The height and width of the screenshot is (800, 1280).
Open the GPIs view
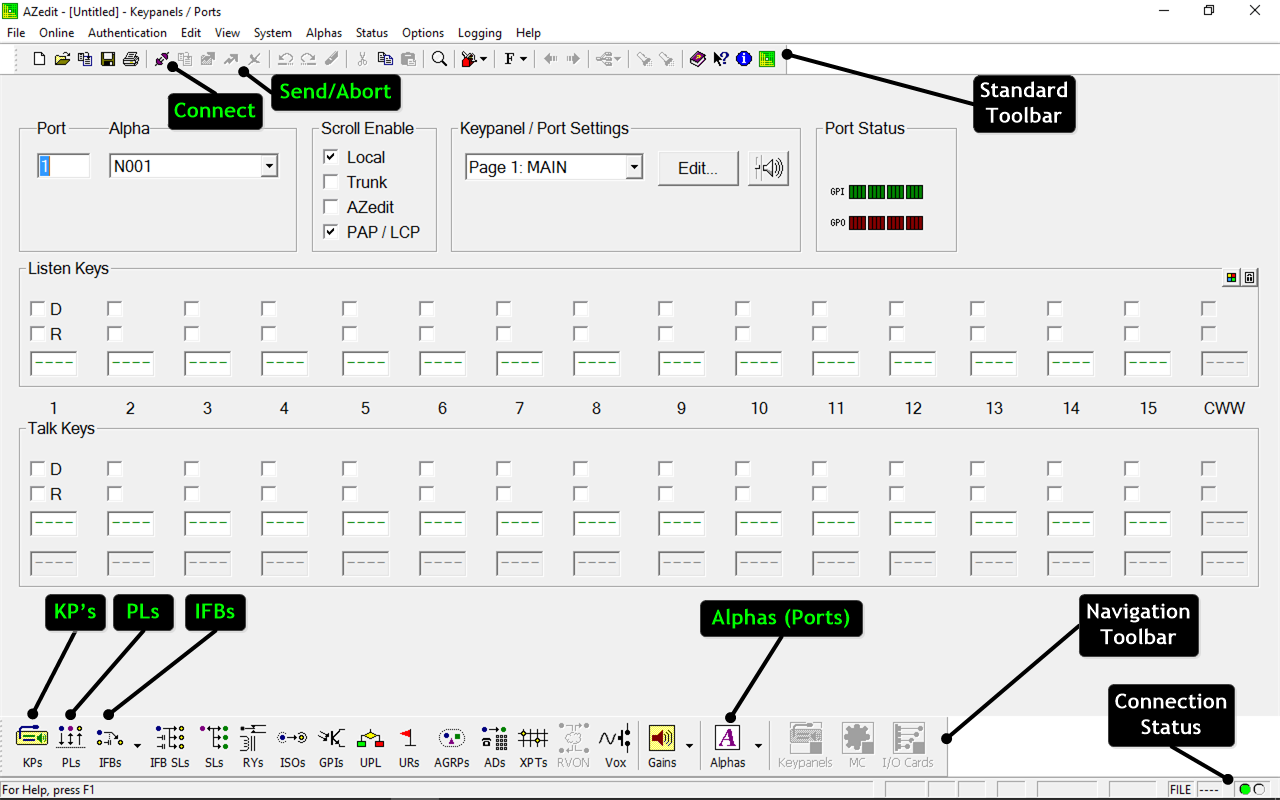tap(331, 746)
